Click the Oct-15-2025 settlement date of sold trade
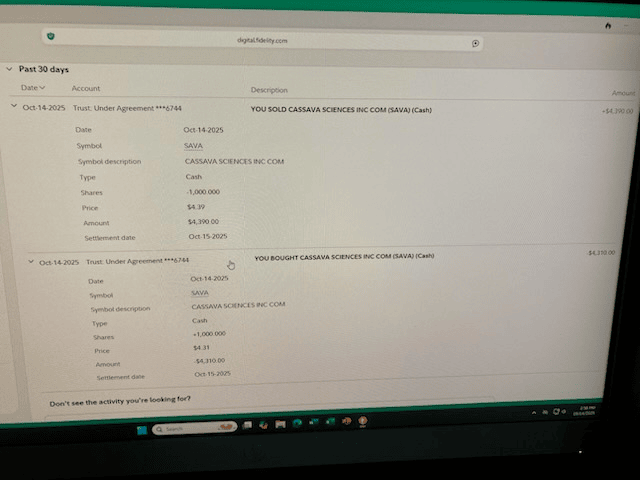The width and height of the screenshot is (640, 480). pyautogui.click(x=208, y=236)
